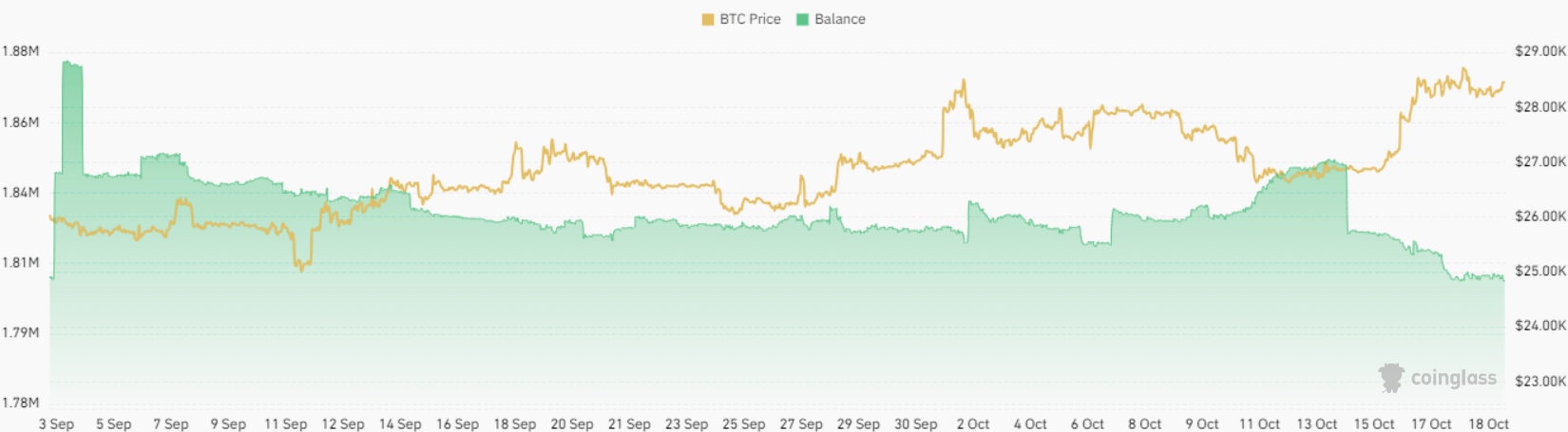The width and height of the screenshot is (1568, 432).
Task: Click the 8 Oct date label
Action: coord(1145,423)
